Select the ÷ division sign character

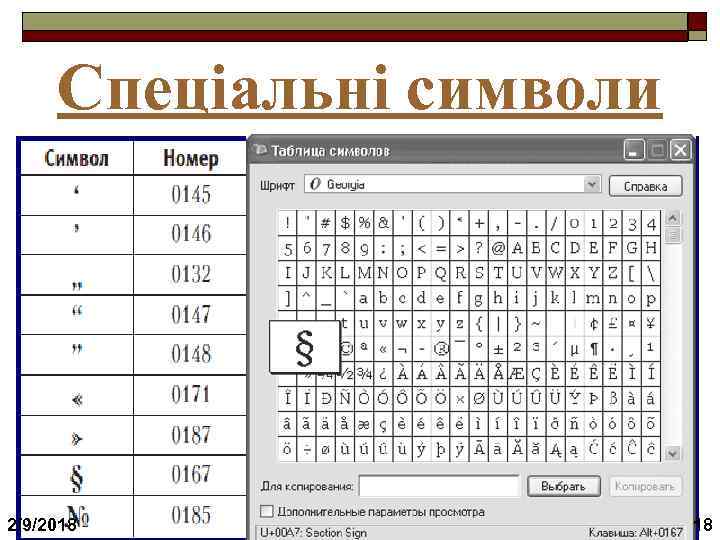pyautogui.click(x=307, y=449)
